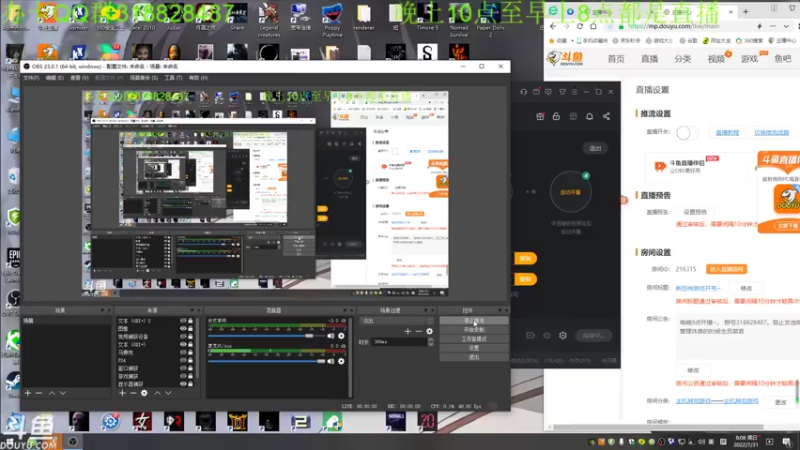Click the headset icon in Douyu companion title bar
This screenshot has width=800, height=450.
(523, 92)
